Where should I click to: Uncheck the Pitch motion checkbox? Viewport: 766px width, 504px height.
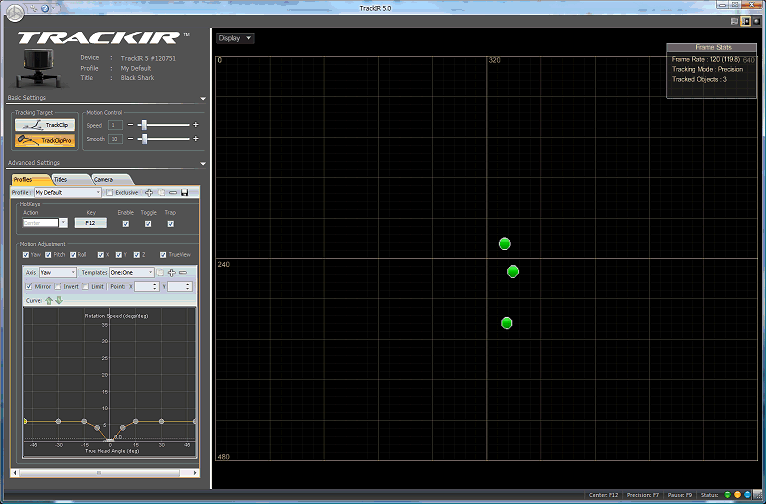click(48, 254)
